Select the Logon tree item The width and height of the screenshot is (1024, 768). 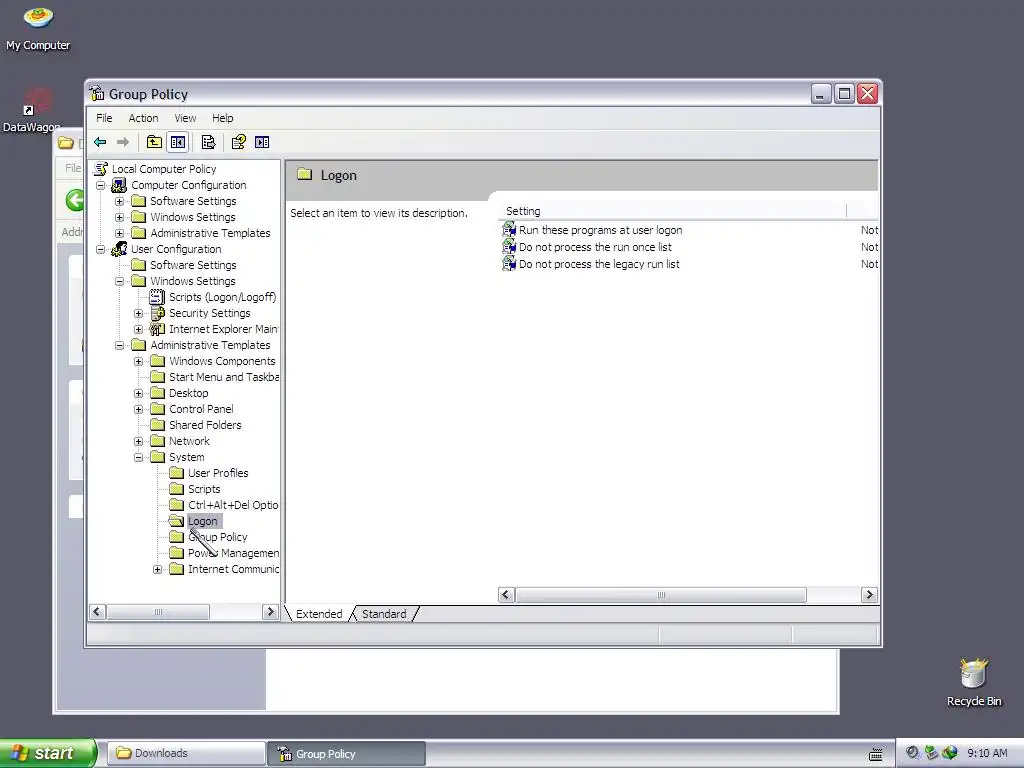(202, 521)
